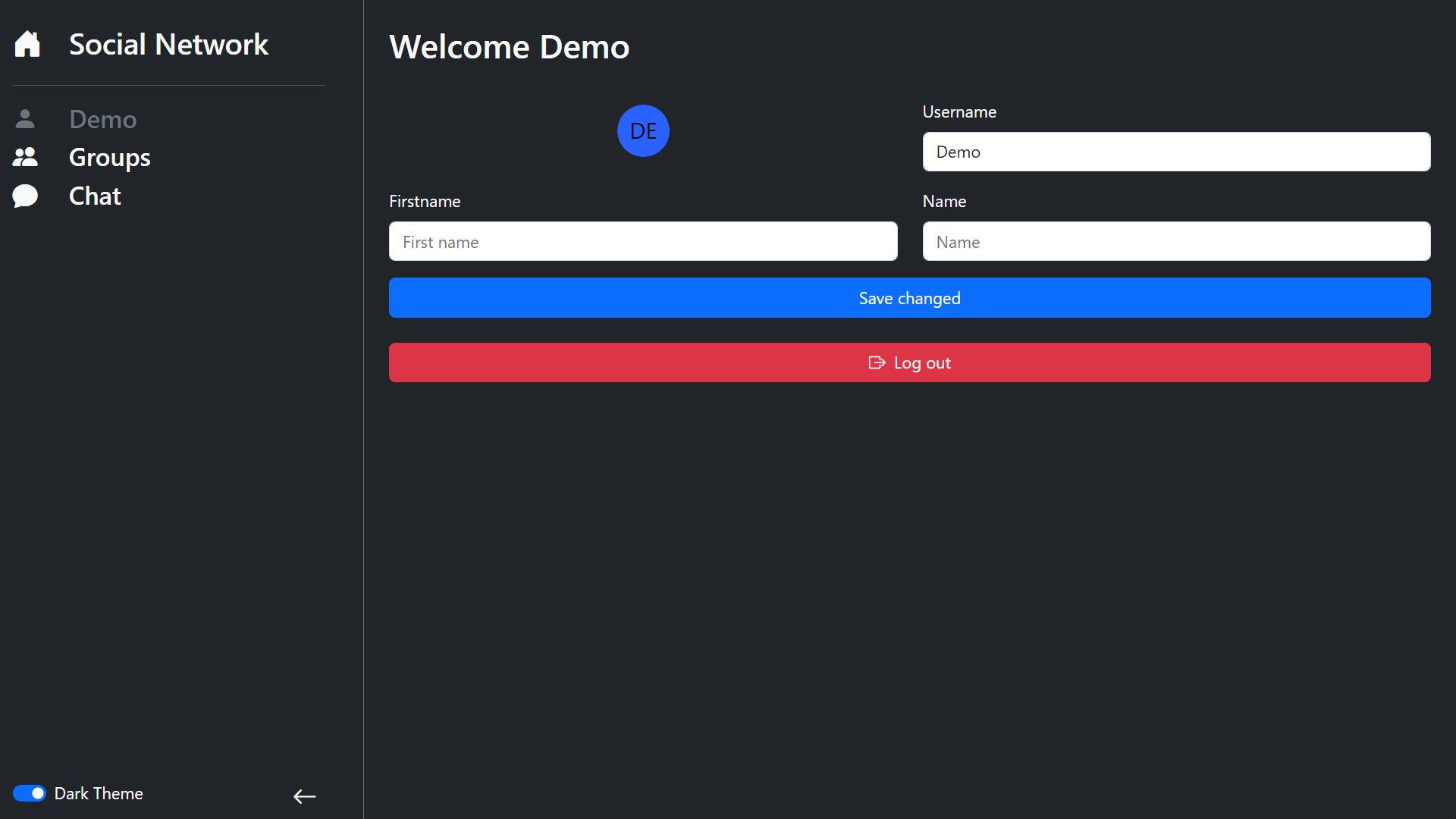Click the Dark Theme label text
Screen dimensions: 1456x819
point(99,793)
